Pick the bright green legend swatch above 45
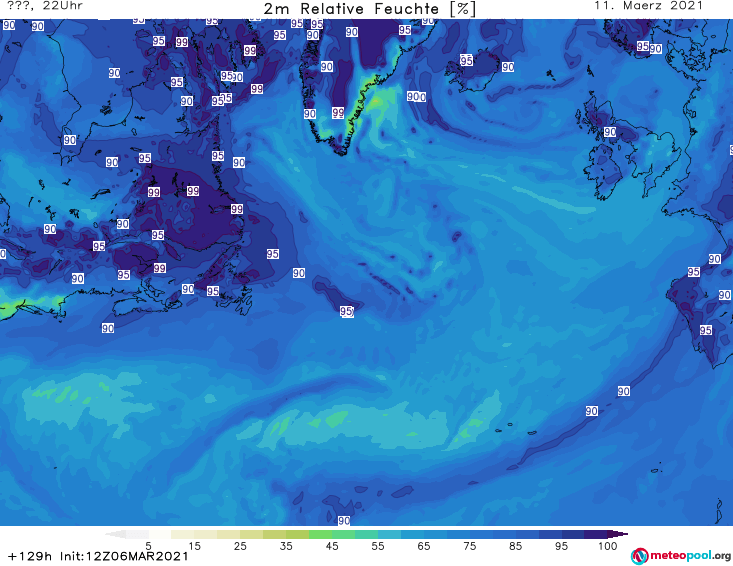Screen dimensions: 733x566 pyautogui.click(x=320, y=534)
